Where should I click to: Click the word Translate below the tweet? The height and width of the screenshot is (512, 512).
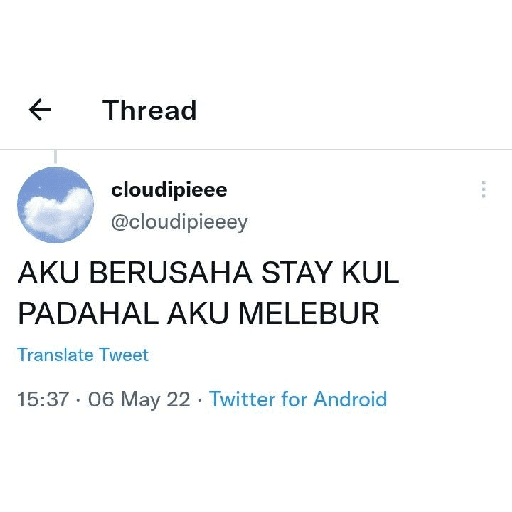(x=55, y=355)
